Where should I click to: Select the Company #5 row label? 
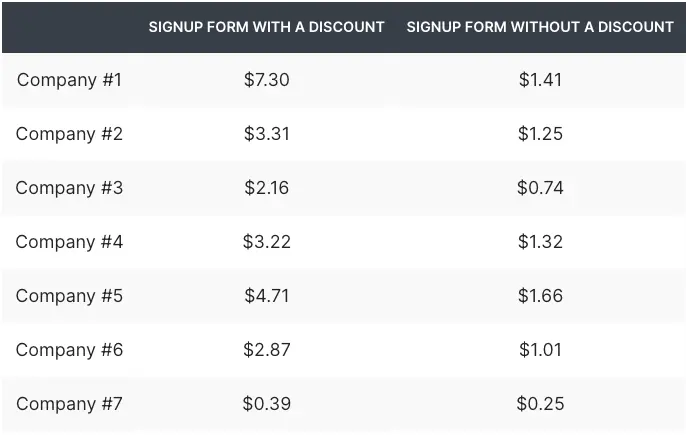click(x=69, y=296)
